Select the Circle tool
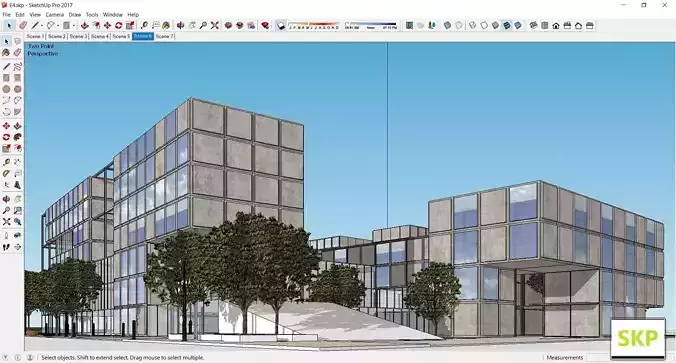The height and width of the screenshot is (363, 676). [x=6, y=89]
